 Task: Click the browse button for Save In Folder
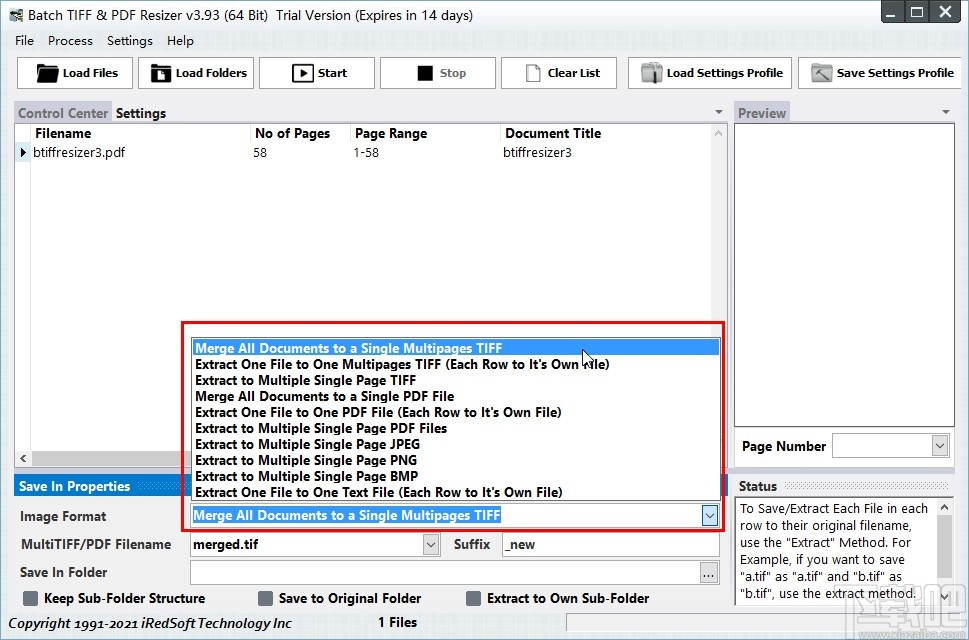(707, 572)
